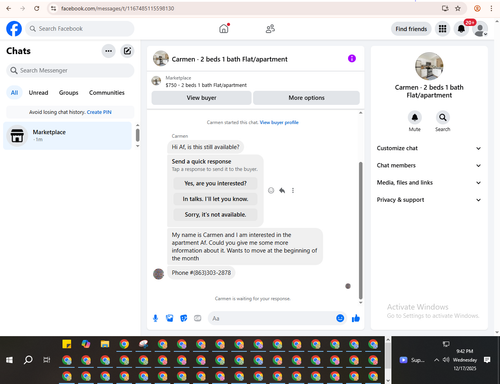View site information icon in address bar
Viewport: 500px width, 384px height.
click(x=53, y=8)
